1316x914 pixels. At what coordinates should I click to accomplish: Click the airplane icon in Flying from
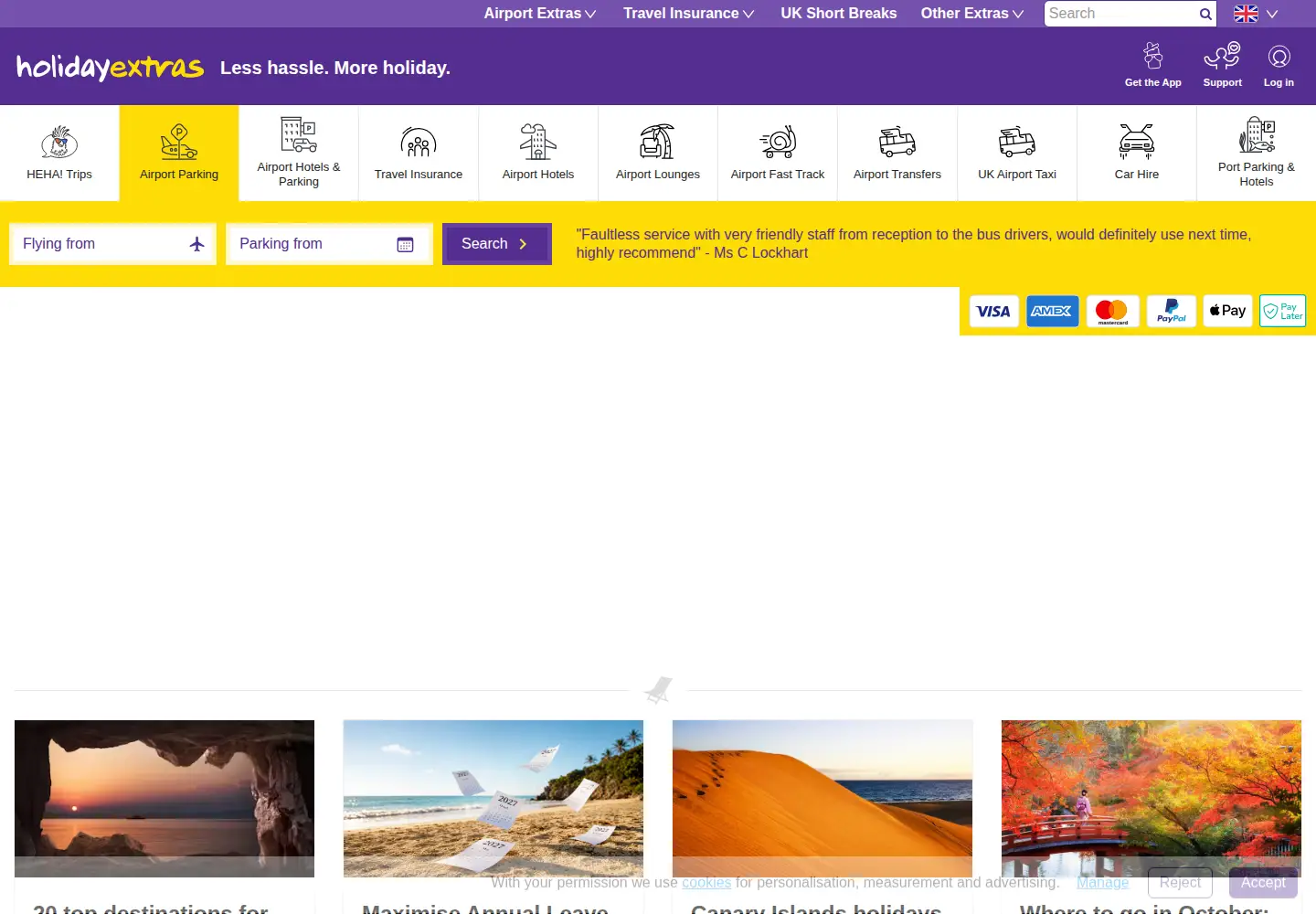(196, 244)
